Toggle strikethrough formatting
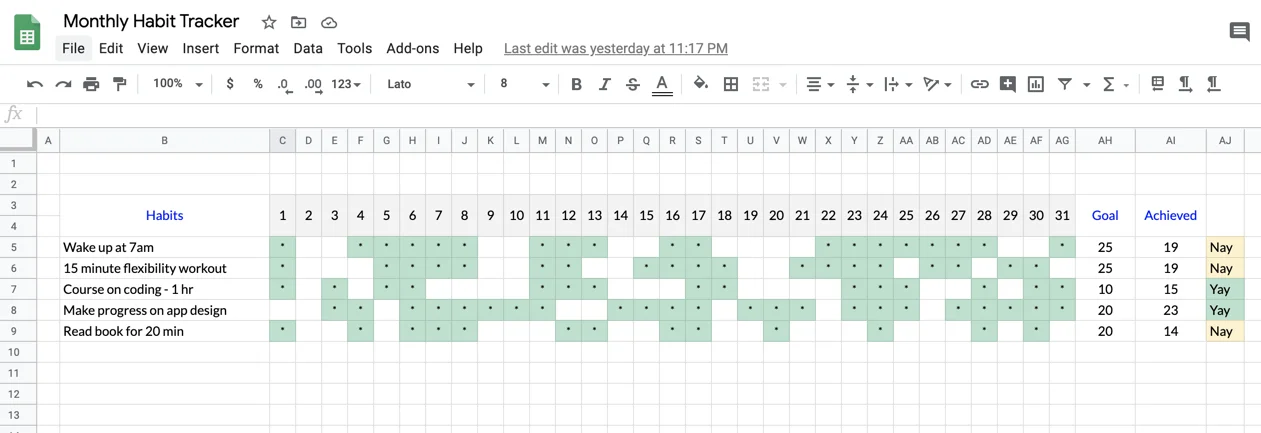The image size is (1261, 433). pos(632,84)
